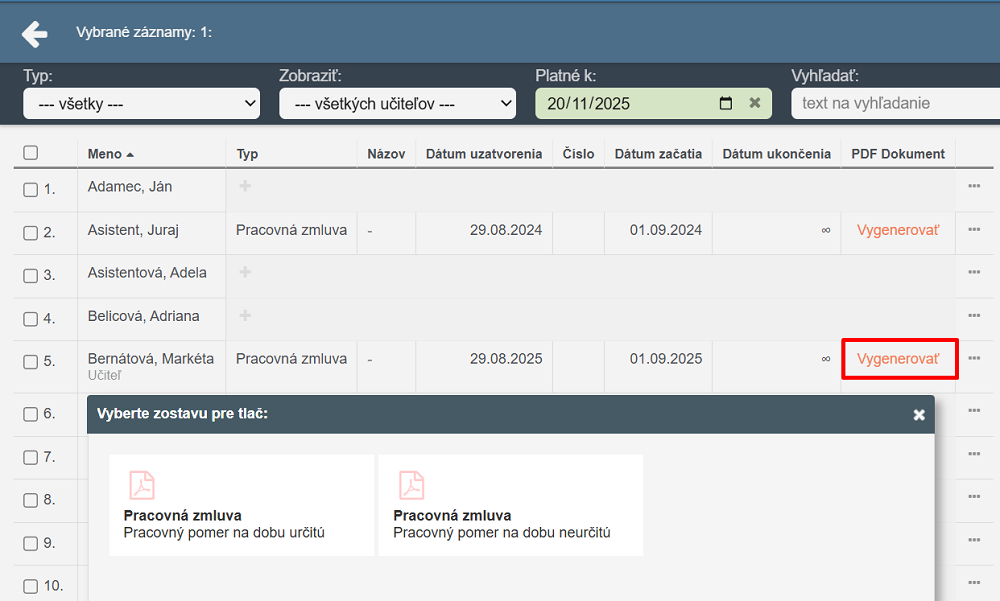Choose PDF icon for dobu určitú contract
The height and width of the screenshot is (601, 1000).
click(142, 485)
